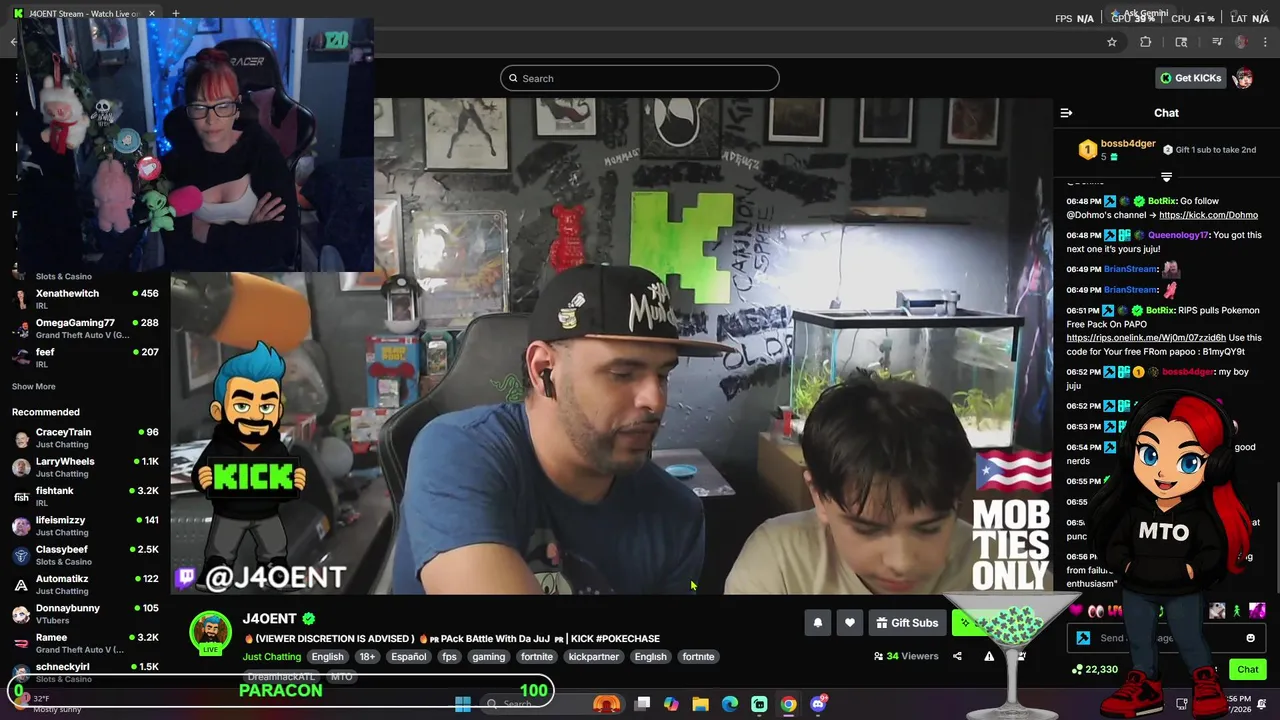Close the J4OENT Stream browser tab

pyautogui.click(x=152, y=13)
